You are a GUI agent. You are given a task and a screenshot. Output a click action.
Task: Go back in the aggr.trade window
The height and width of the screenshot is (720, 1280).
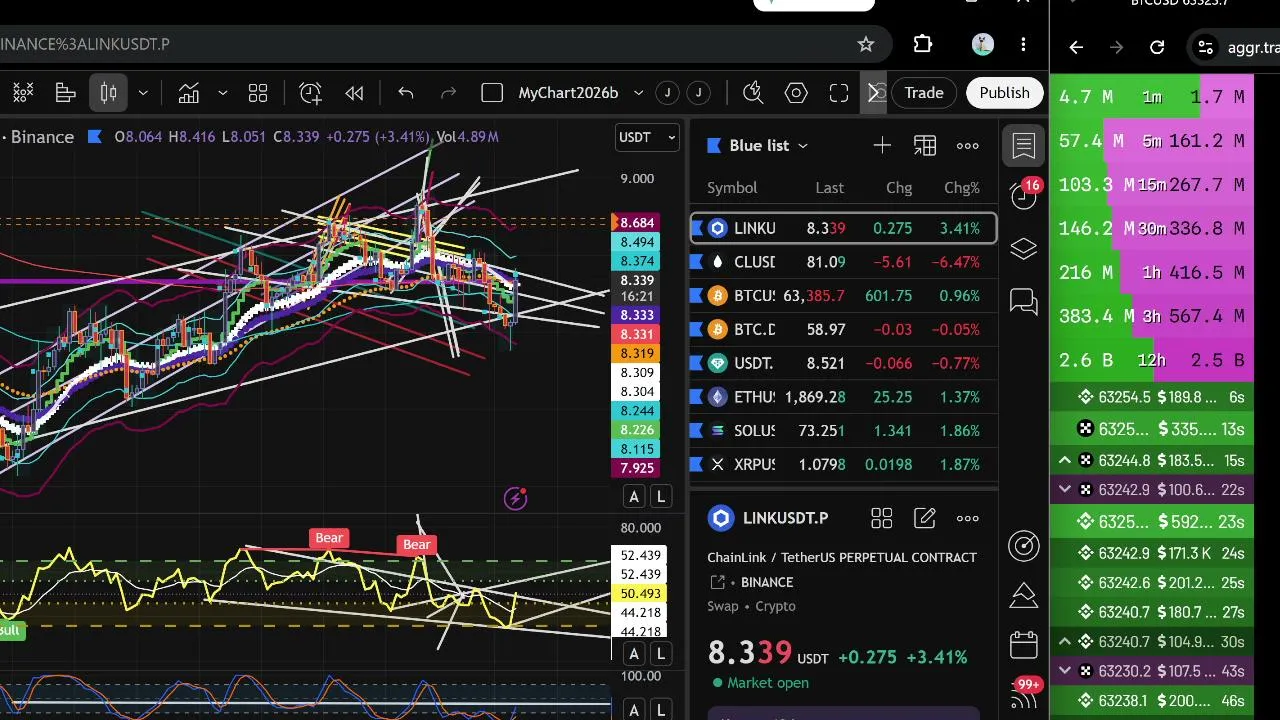[x=1076, y=47]
